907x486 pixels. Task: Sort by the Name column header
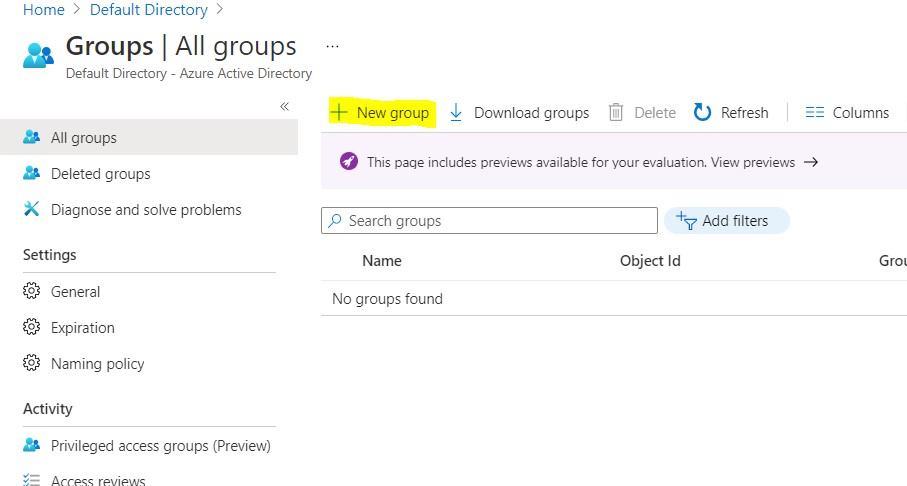click(382, 261)
